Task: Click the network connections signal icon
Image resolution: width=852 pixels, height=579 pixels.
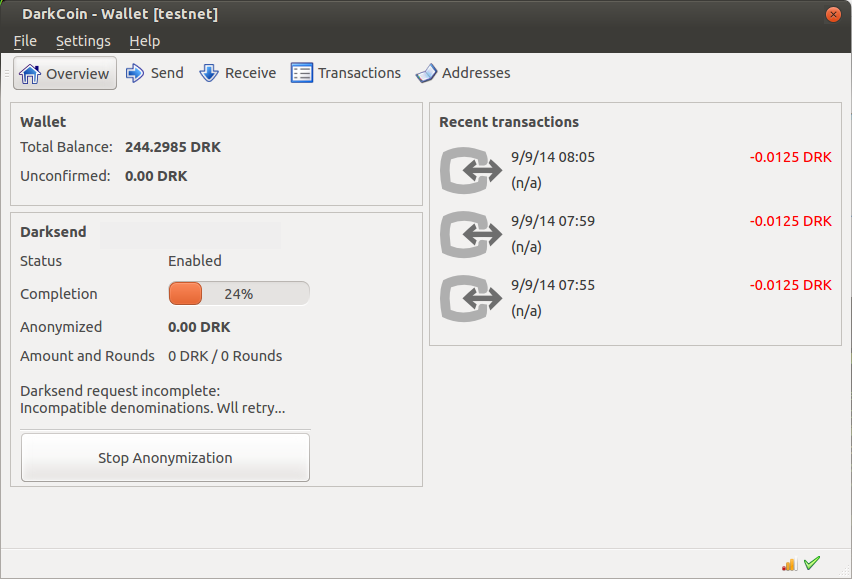Action: pos(790,564)
